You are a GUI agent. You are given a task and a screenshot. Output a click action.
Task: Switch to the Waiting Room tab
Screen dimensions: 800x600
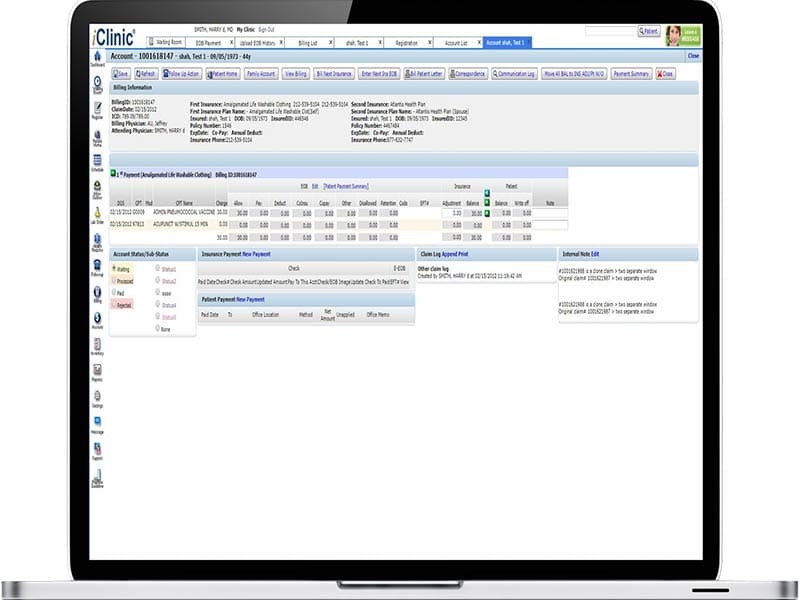[x=165, y=42]
